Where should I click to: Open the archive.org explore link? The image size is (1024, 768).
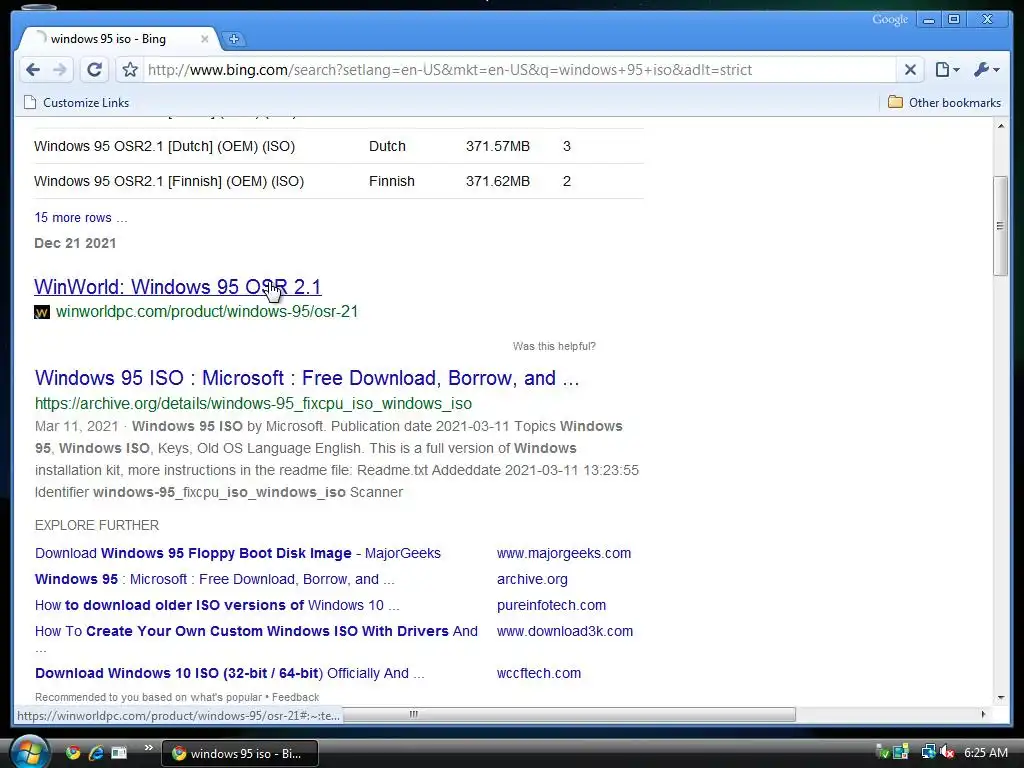532,579
